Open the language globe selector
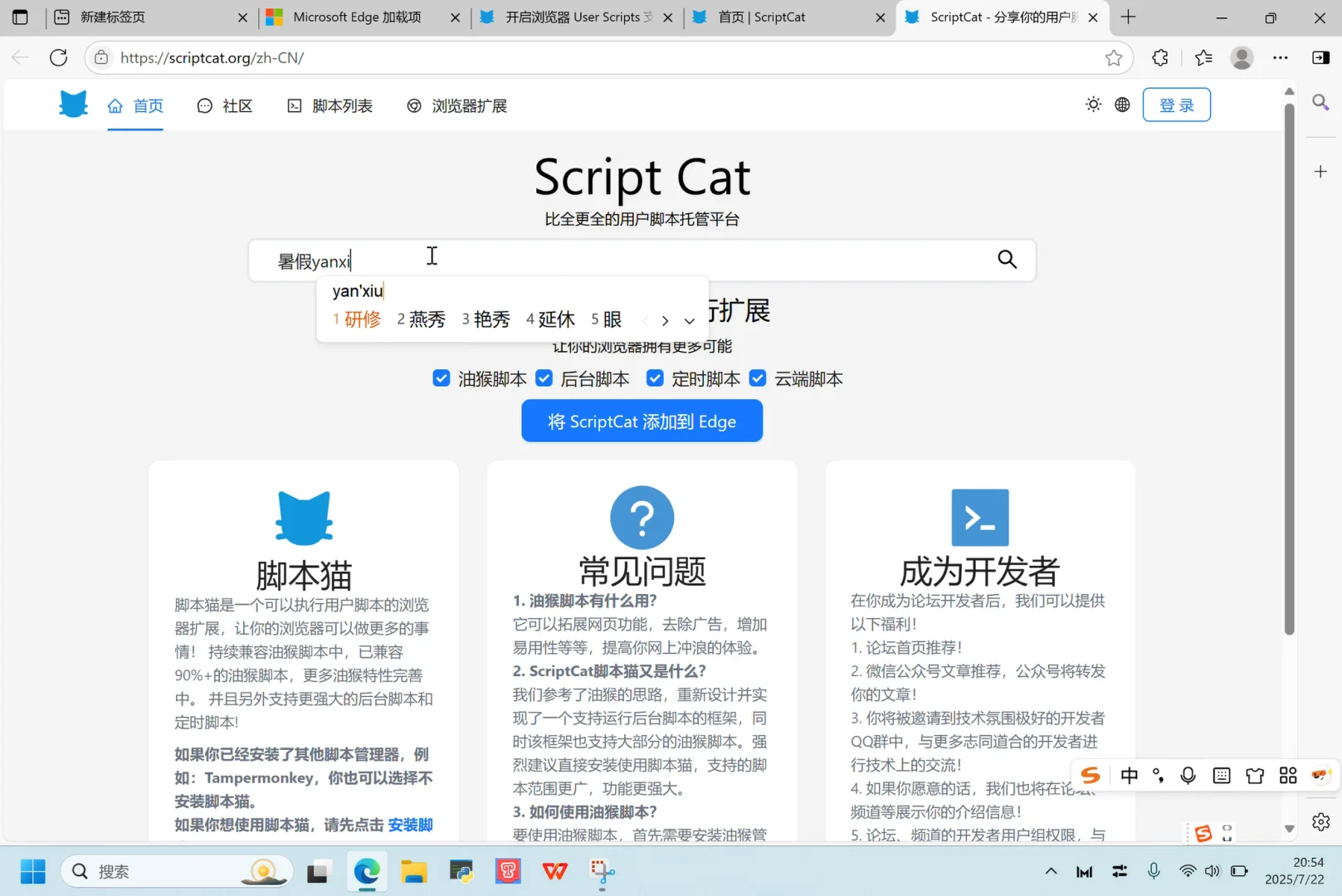Image resolution: width=1342 pixels, height=896 pixels. pyautogui.click(x=1122, y=105)
